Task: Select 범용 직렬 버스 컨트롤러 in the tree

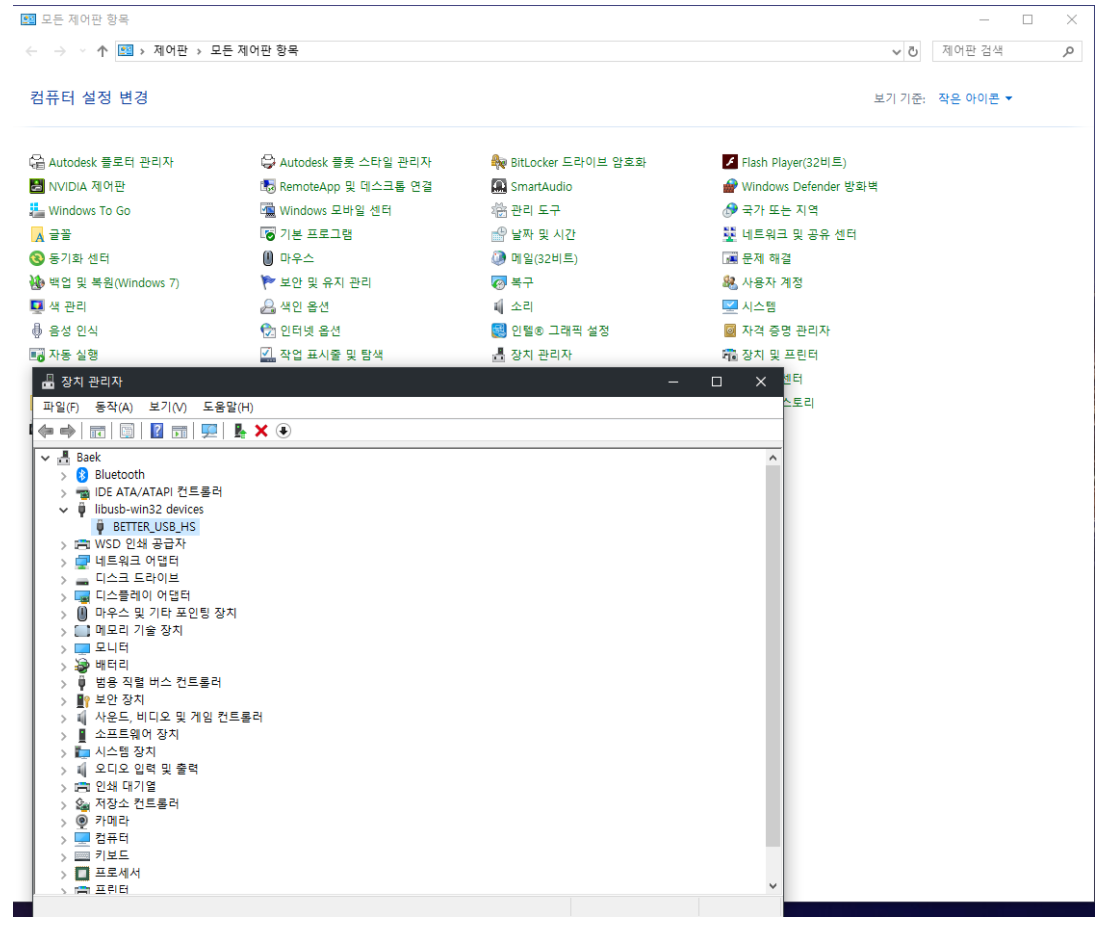Action: pos(158,682)
